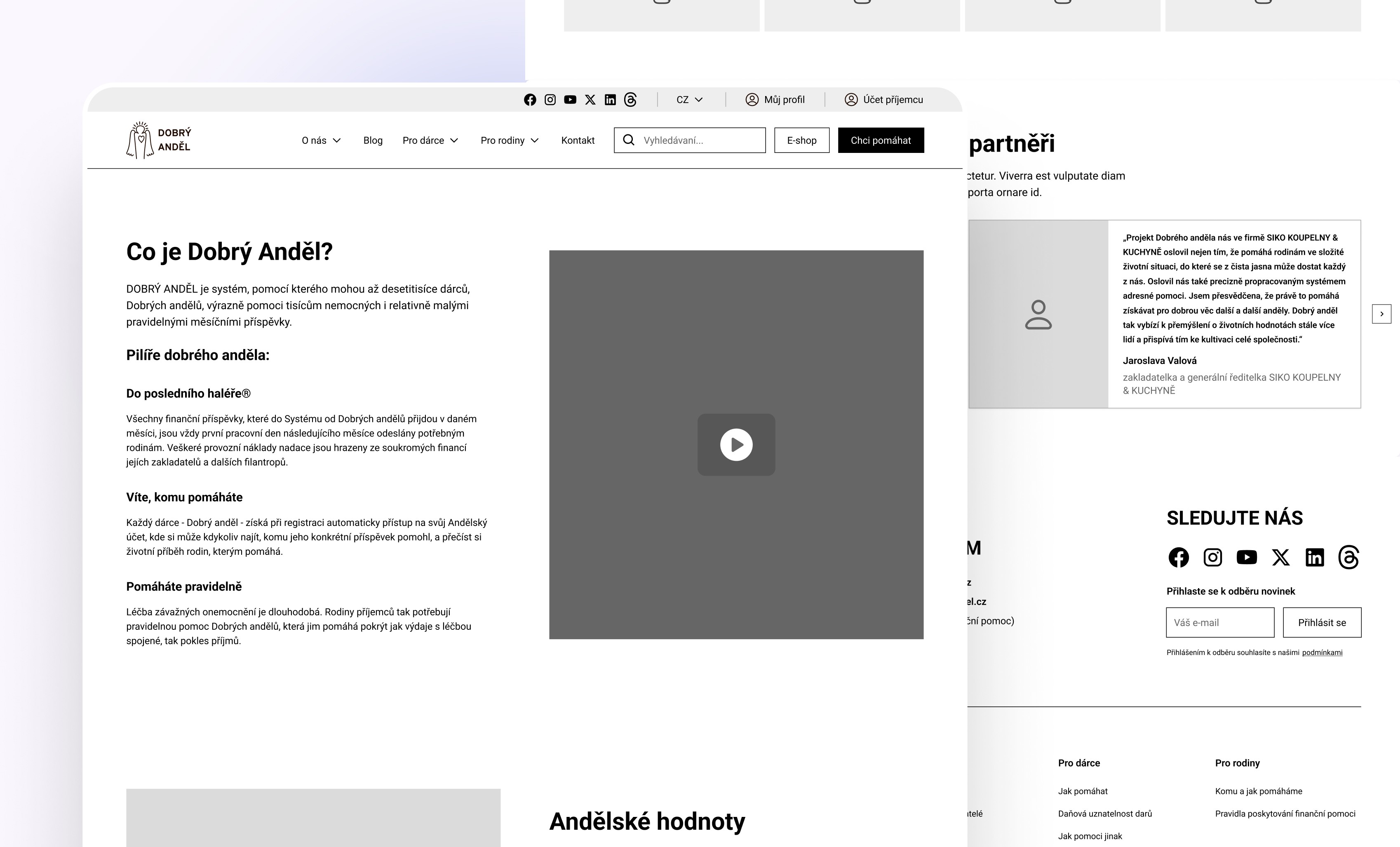
Task: Open the CZ language dropdown
Action: coord(689,100)
